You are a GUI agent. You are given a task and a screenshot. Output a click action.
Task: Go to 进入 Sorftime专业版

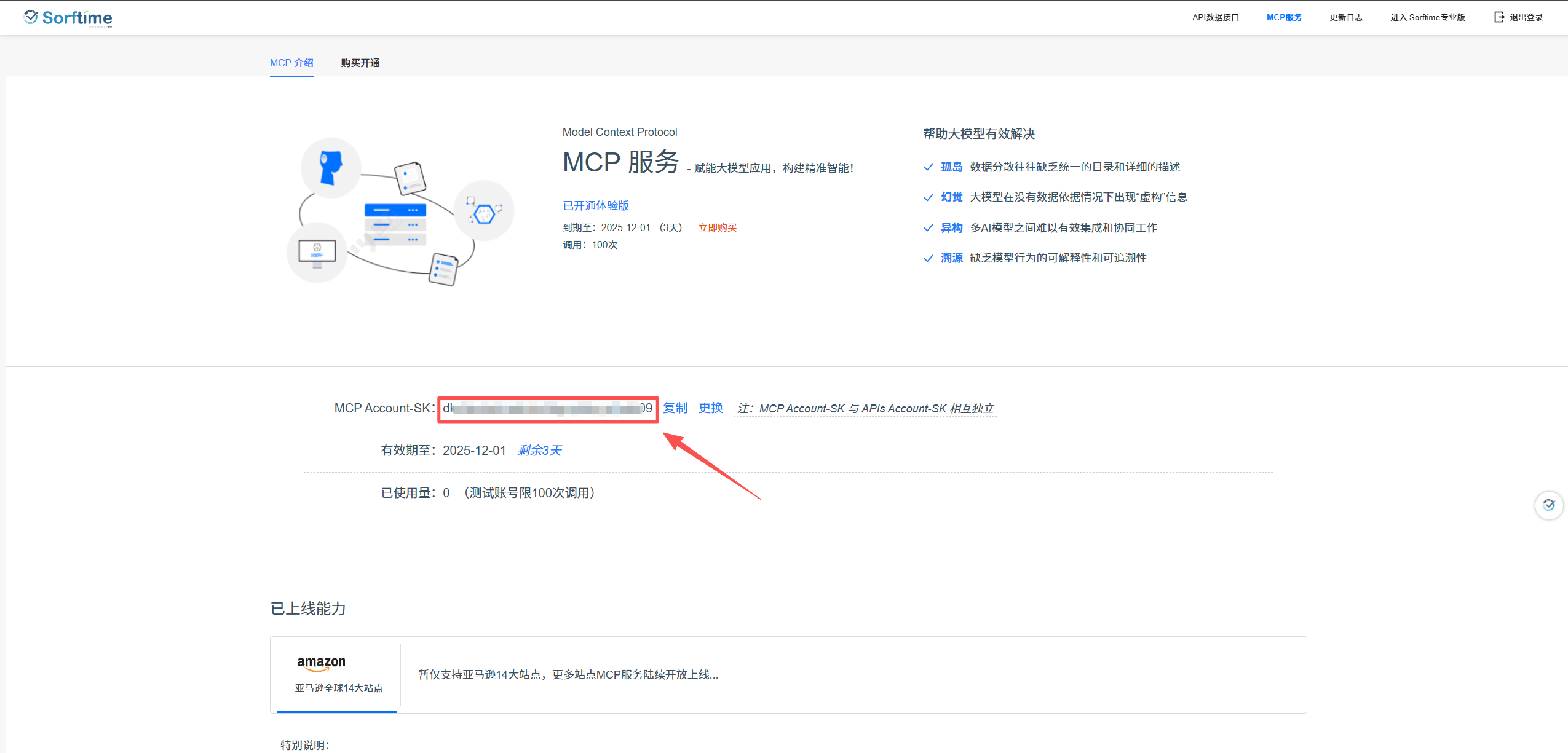[x=1427, y=17]
